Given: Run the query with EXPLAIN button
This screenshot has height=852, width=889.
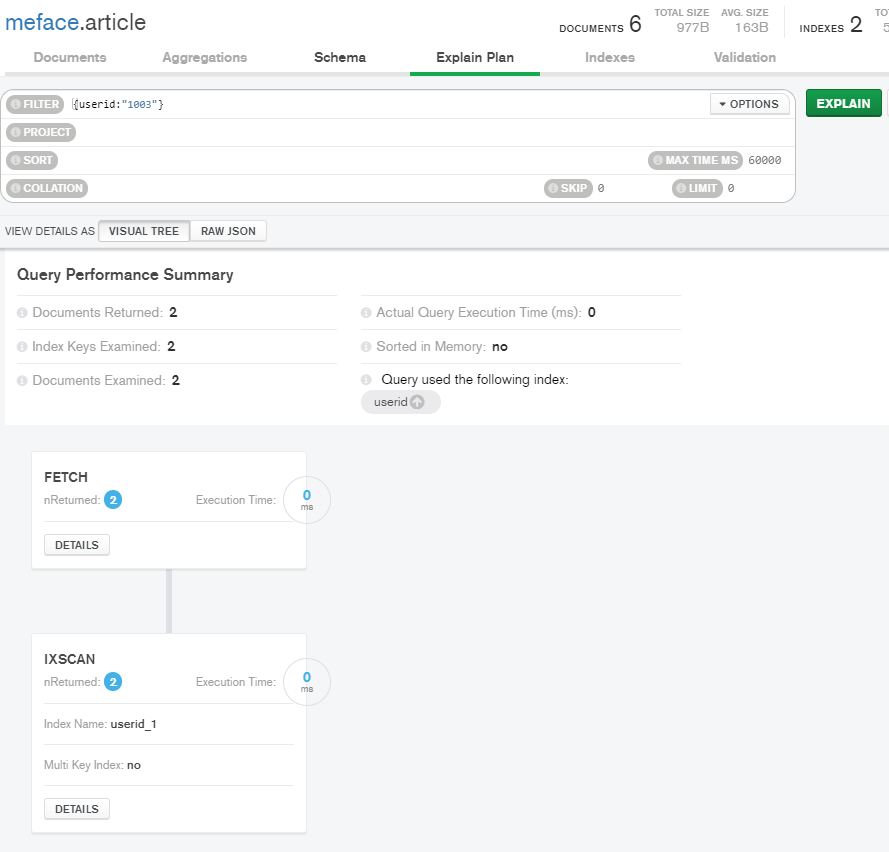Looking at the screenshot, I should tap(843, 104).
